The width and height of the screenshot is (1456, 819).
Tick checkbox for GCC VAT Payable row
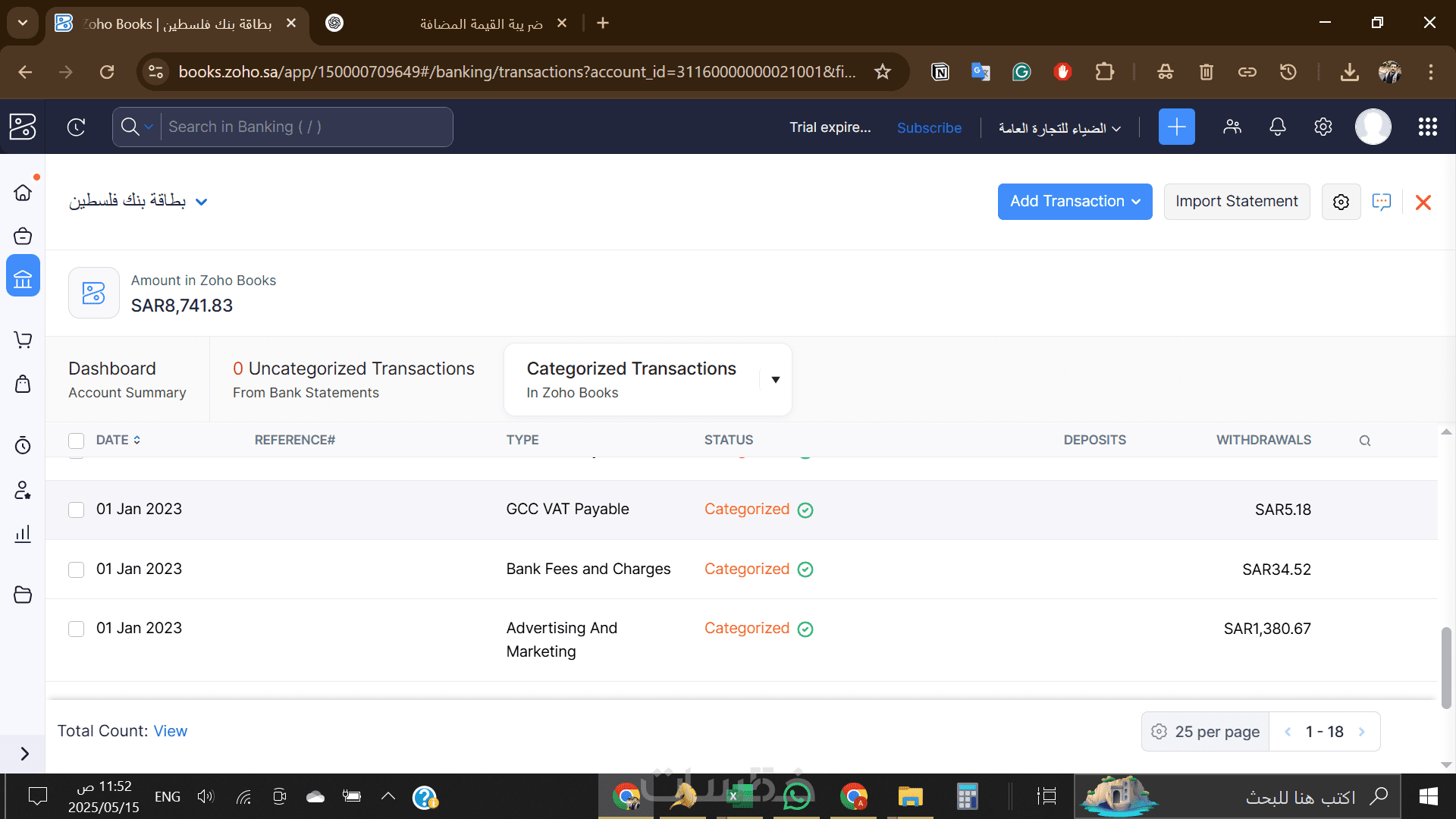tap(76, 510)
